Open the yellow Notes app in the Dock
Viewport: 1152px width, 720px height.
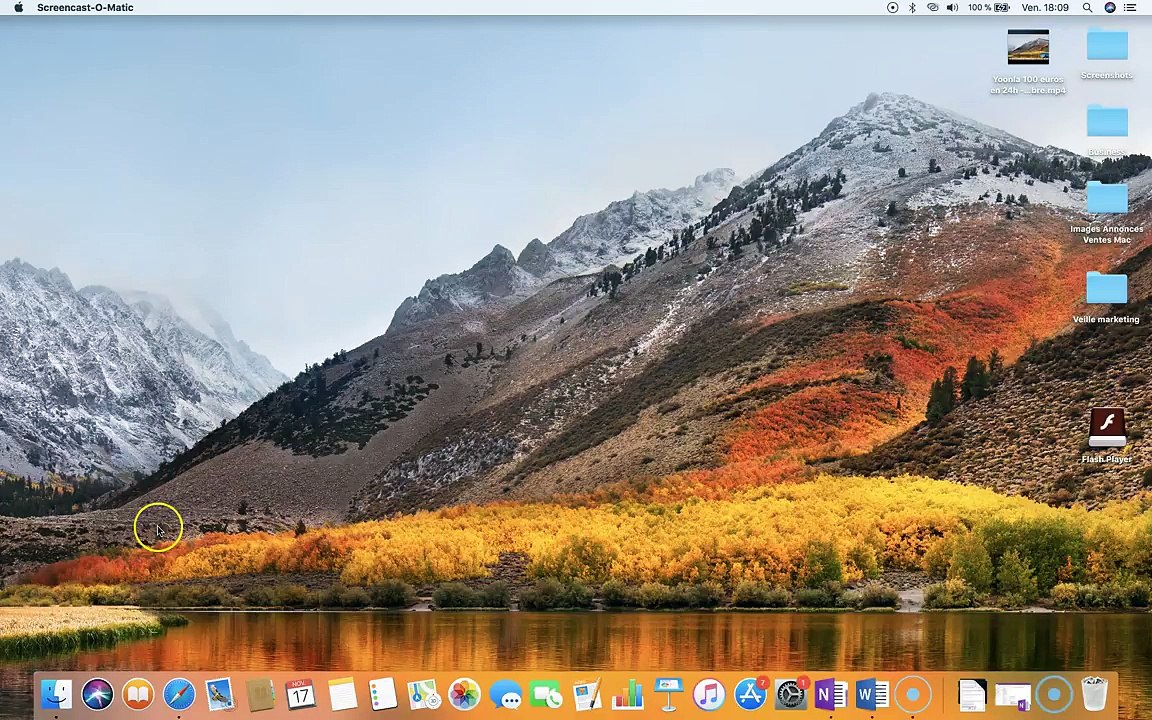tap(342, 694)
